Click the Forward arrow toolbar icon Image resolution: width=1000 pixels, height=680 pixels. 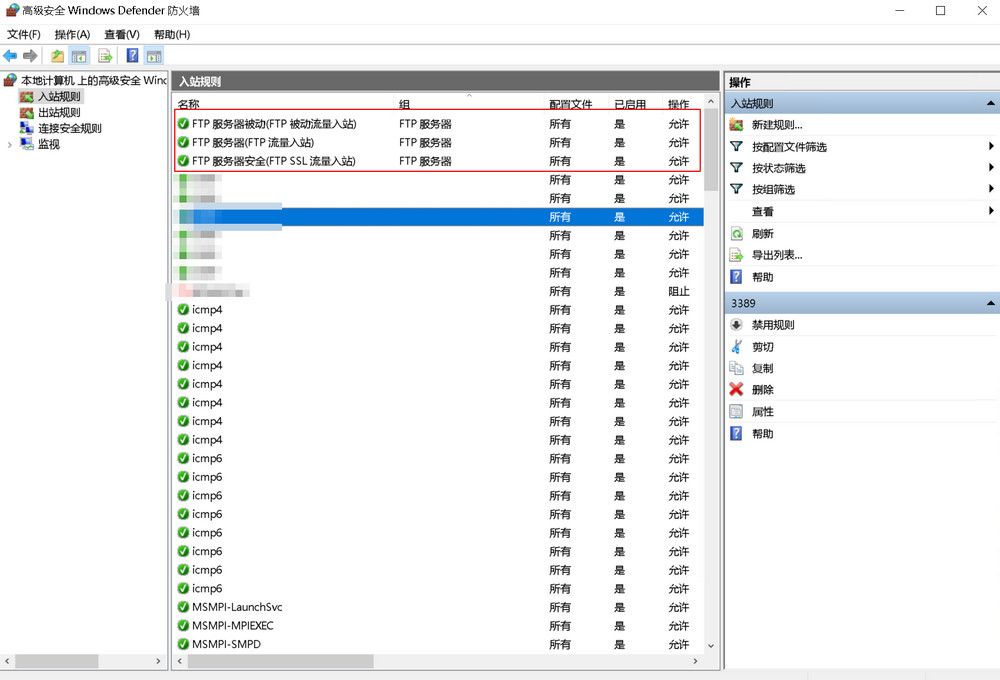click(x=30, y=56)
